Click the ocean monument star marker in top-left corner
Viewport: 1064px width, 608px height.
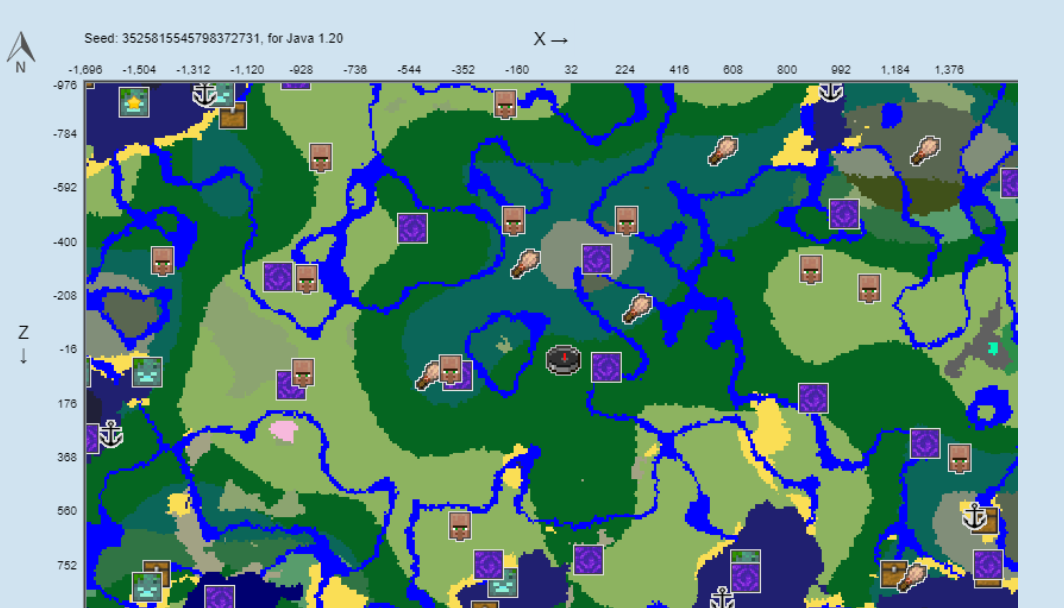(x=133, y=101)
